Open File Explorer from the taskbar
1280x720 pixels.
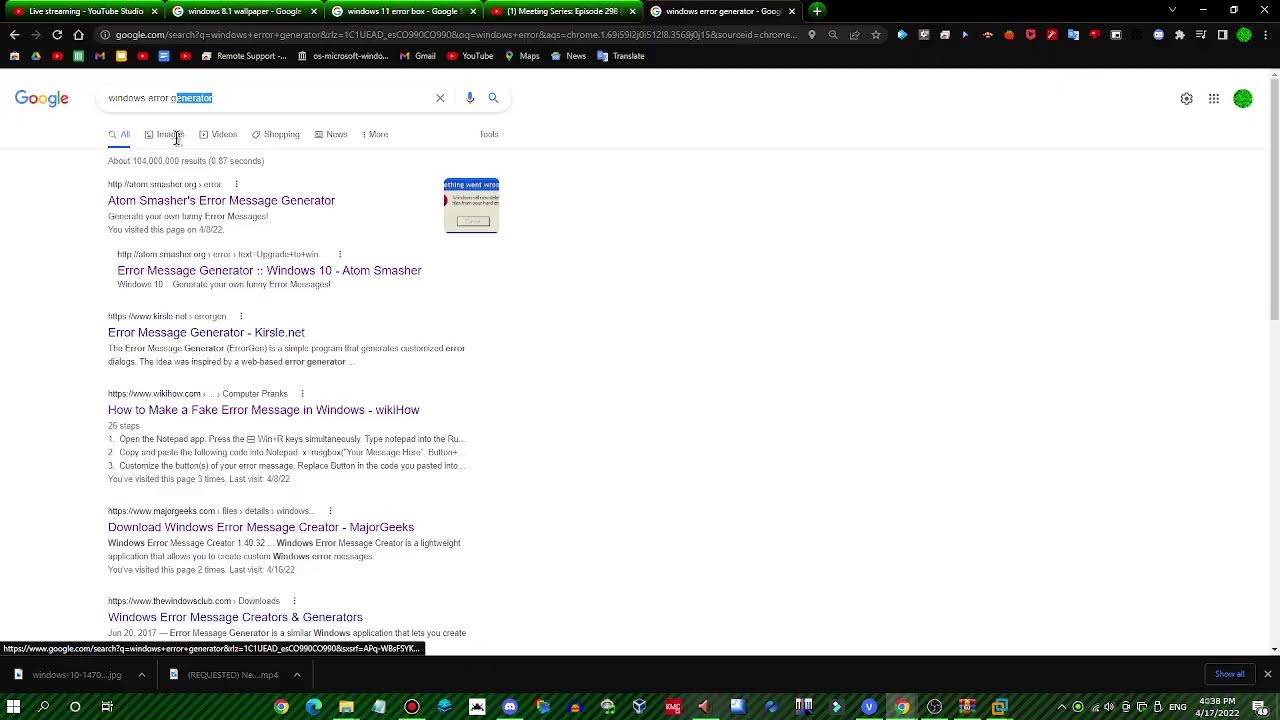[x=346, y=707]
